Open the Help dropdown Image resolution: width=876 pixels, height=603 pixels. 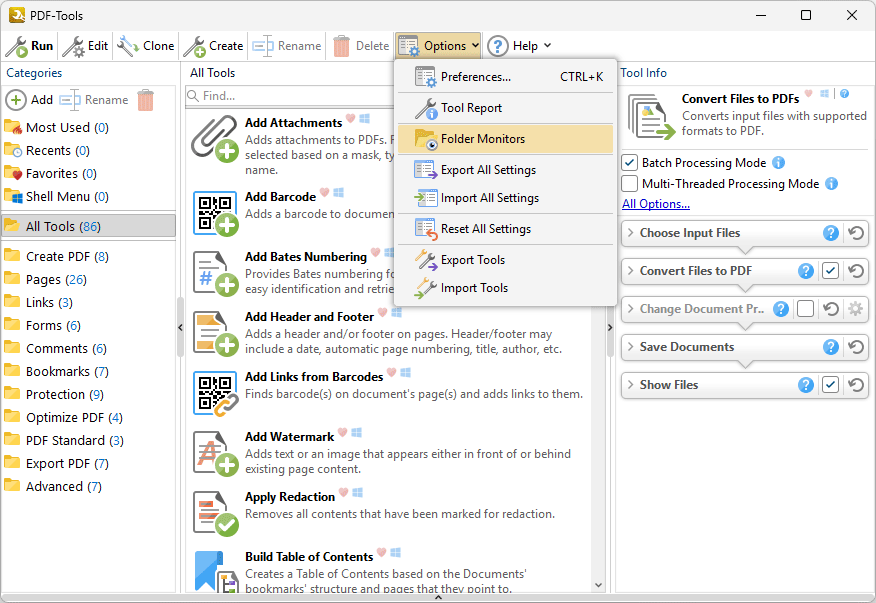click(x=519, y=46)
